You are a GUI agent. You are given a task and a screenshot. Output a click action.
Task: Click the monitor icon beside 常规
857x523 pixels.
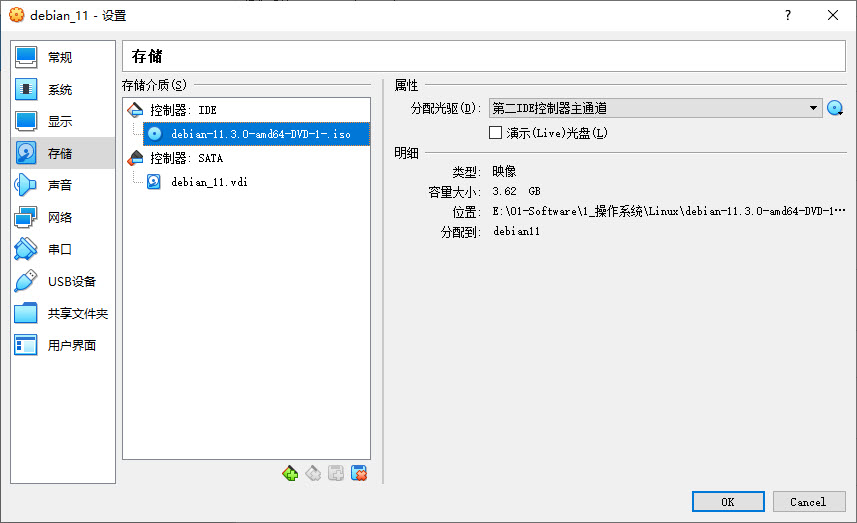26,57
